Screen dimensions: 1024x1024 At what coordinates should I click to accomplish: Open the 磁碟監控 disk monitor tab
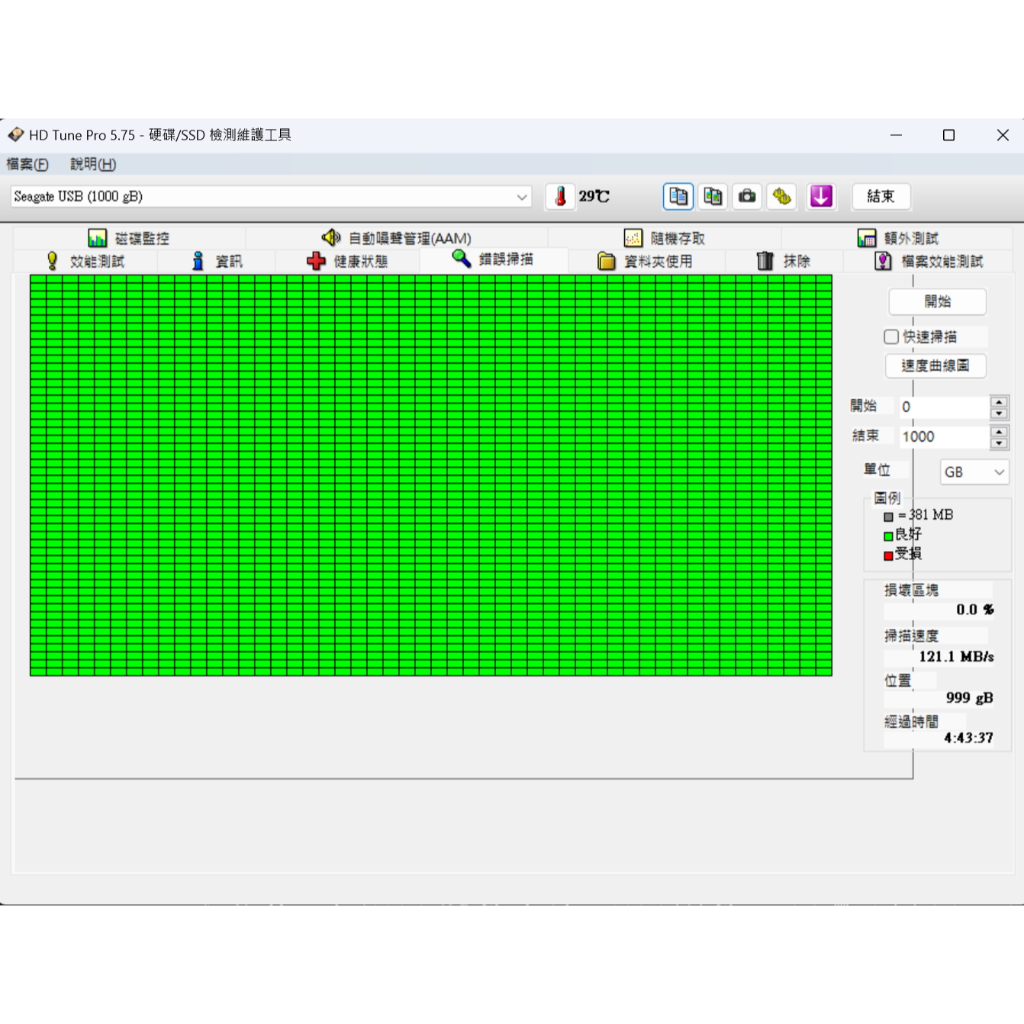129,238
